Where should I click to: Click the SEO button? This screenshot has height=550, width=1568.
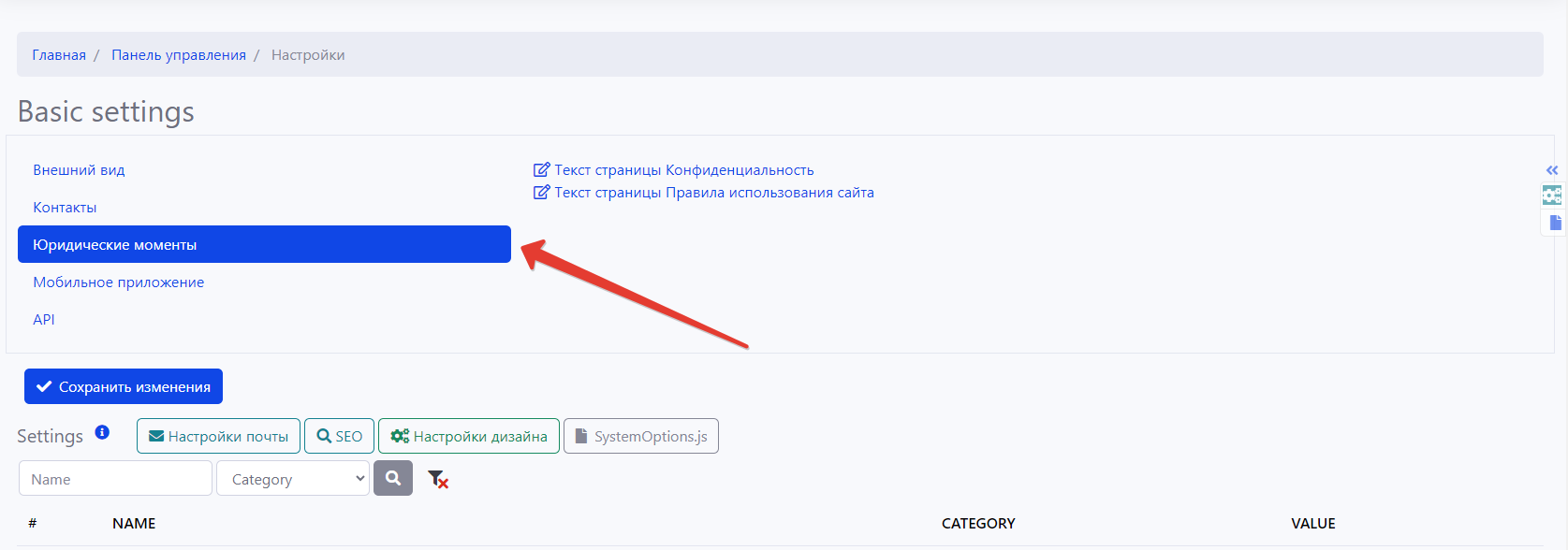point(339,436)
